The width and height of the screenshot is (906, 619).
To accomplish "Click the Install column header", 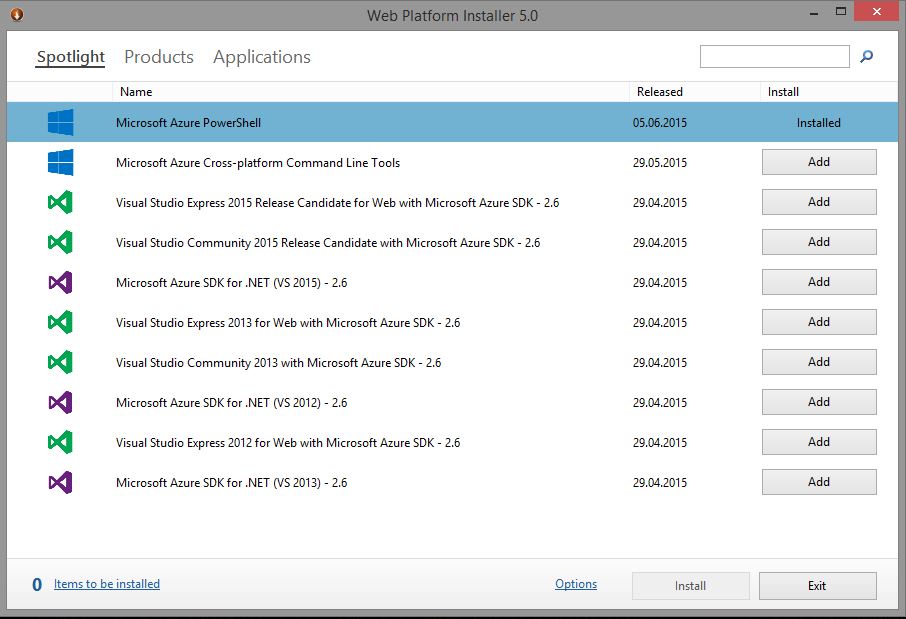I will pos(829,92).
